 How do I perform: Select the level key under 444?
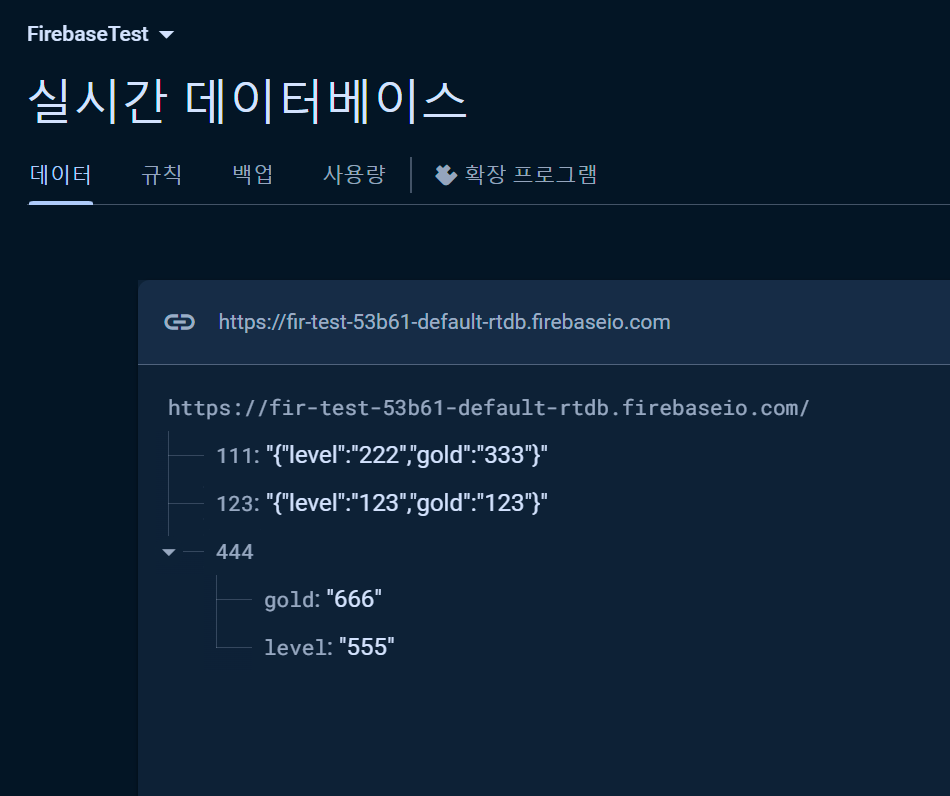(298, 648)
